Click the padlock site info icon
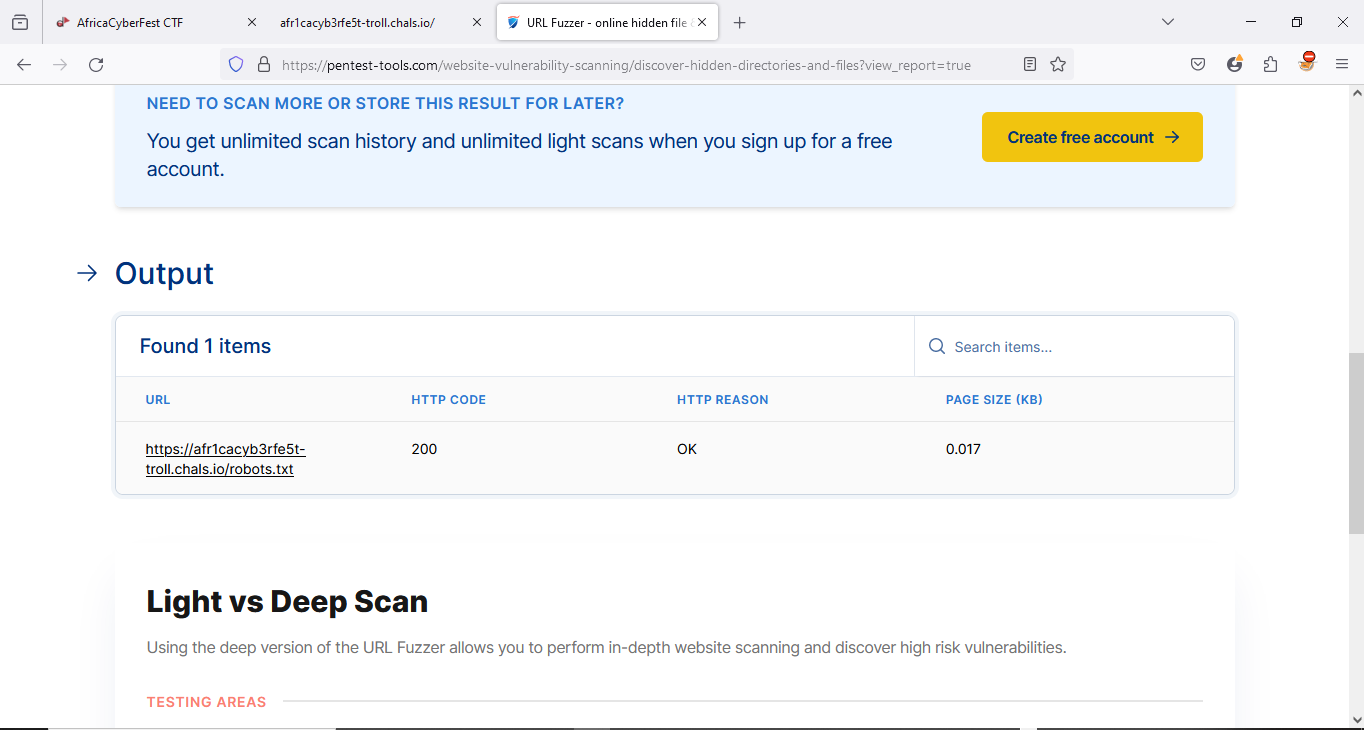 coord(264,65)
